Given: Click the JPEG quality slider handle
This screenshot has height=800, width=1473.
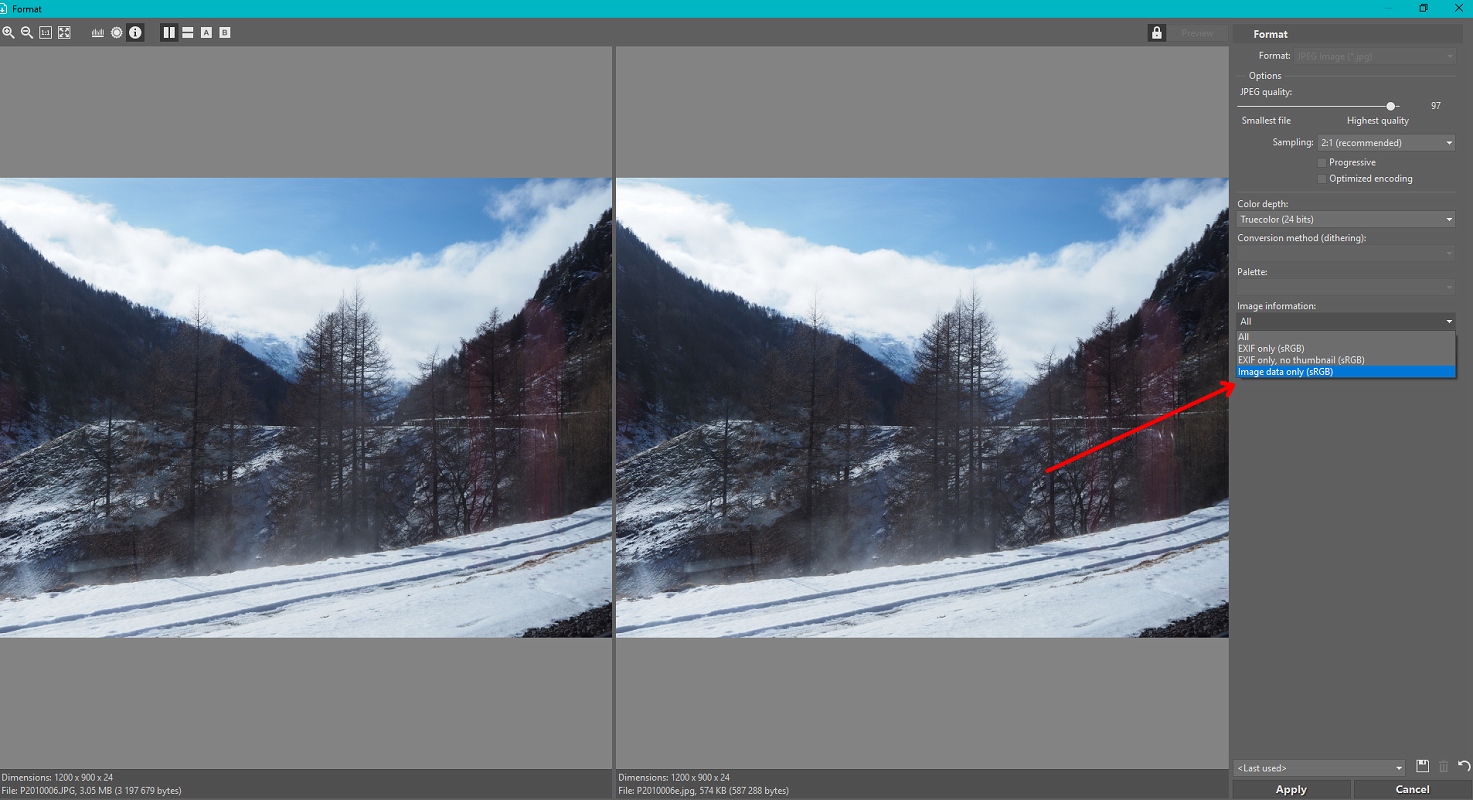Looking at the screenshot, I should coord(1390,106).
